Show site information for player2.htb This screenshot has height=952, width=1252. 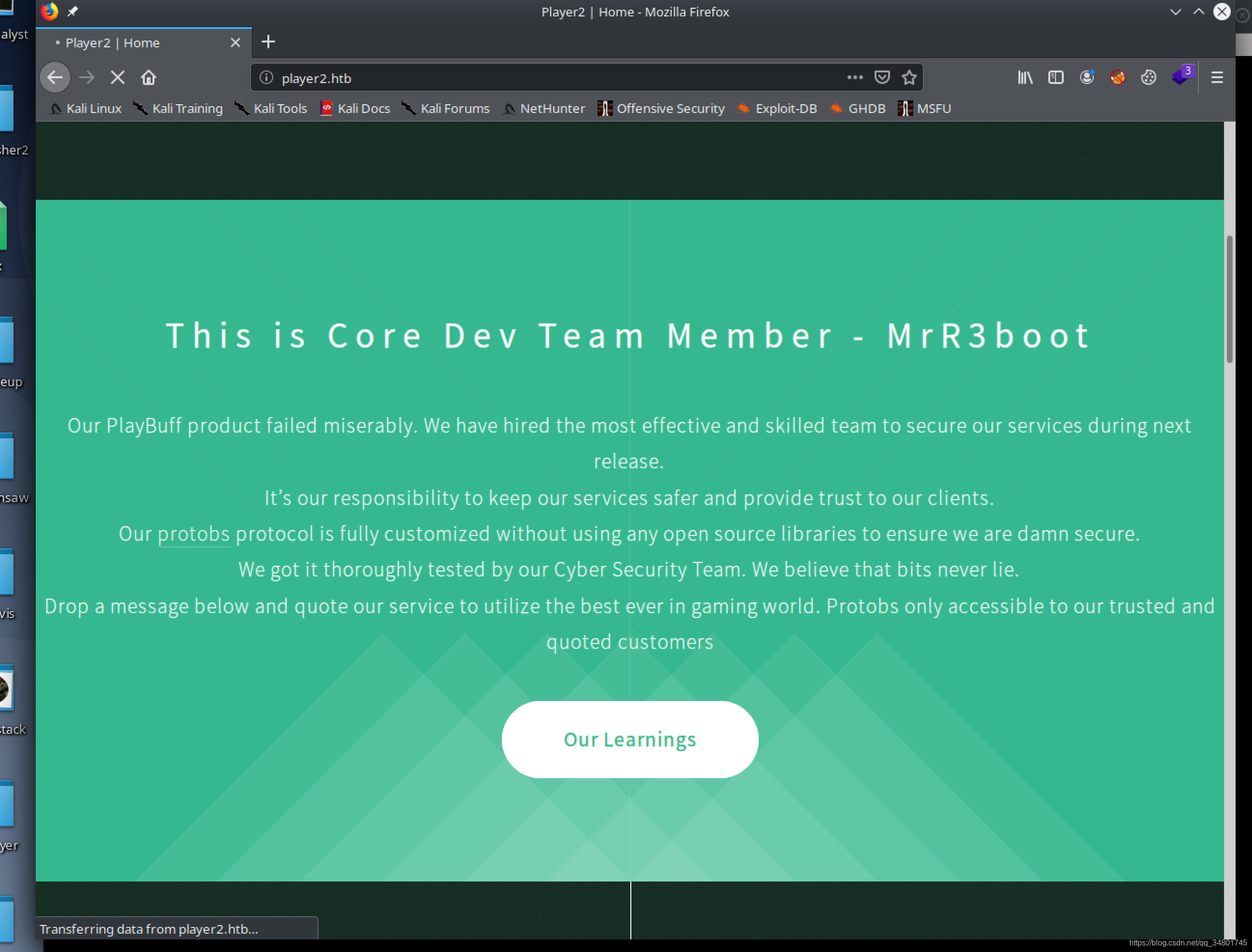266,78
